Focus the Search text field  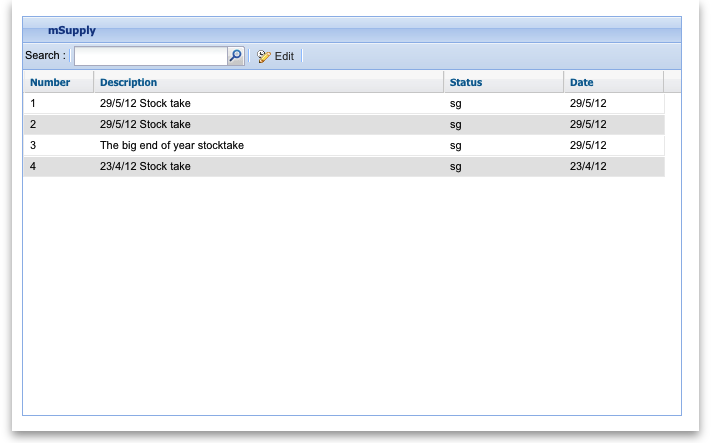click(x=150, y=56)
